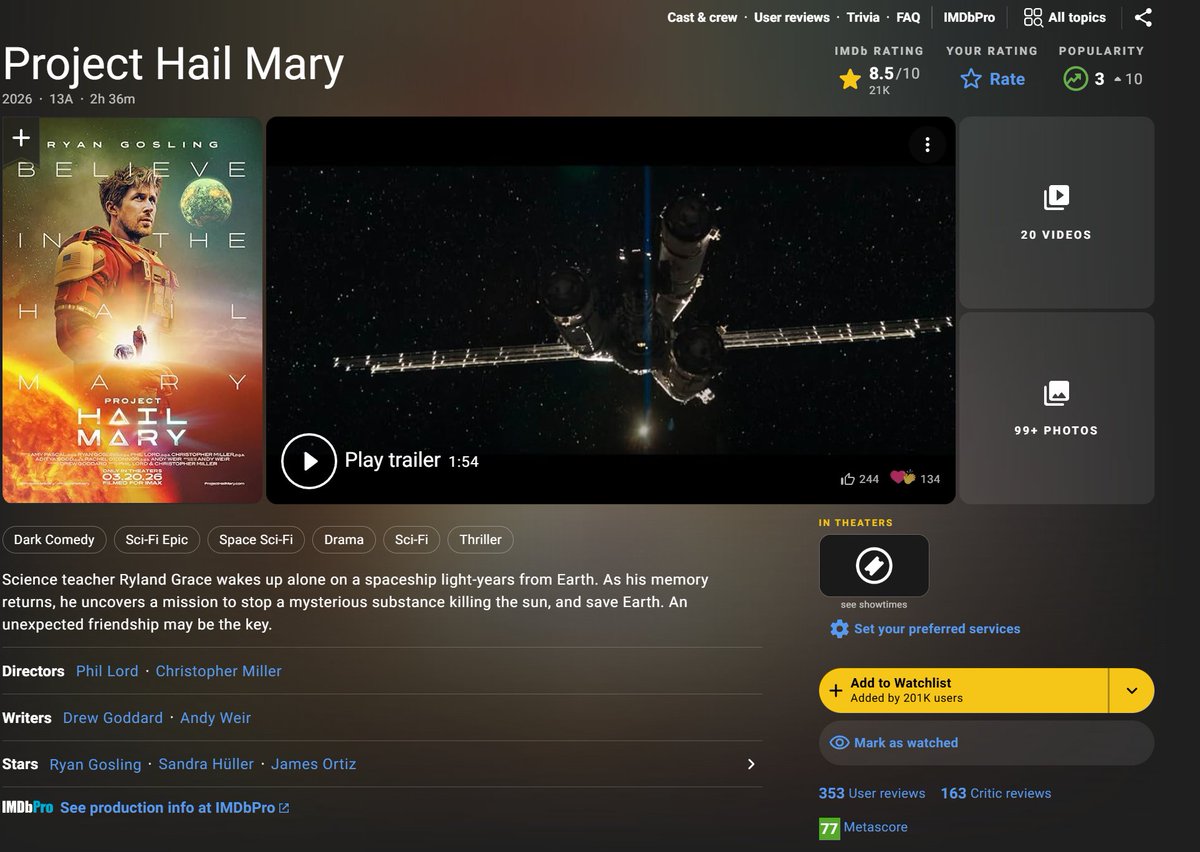Play the trailer with the circular play button
This screenshot has width=1200, height=852.
tap(309, 461)
